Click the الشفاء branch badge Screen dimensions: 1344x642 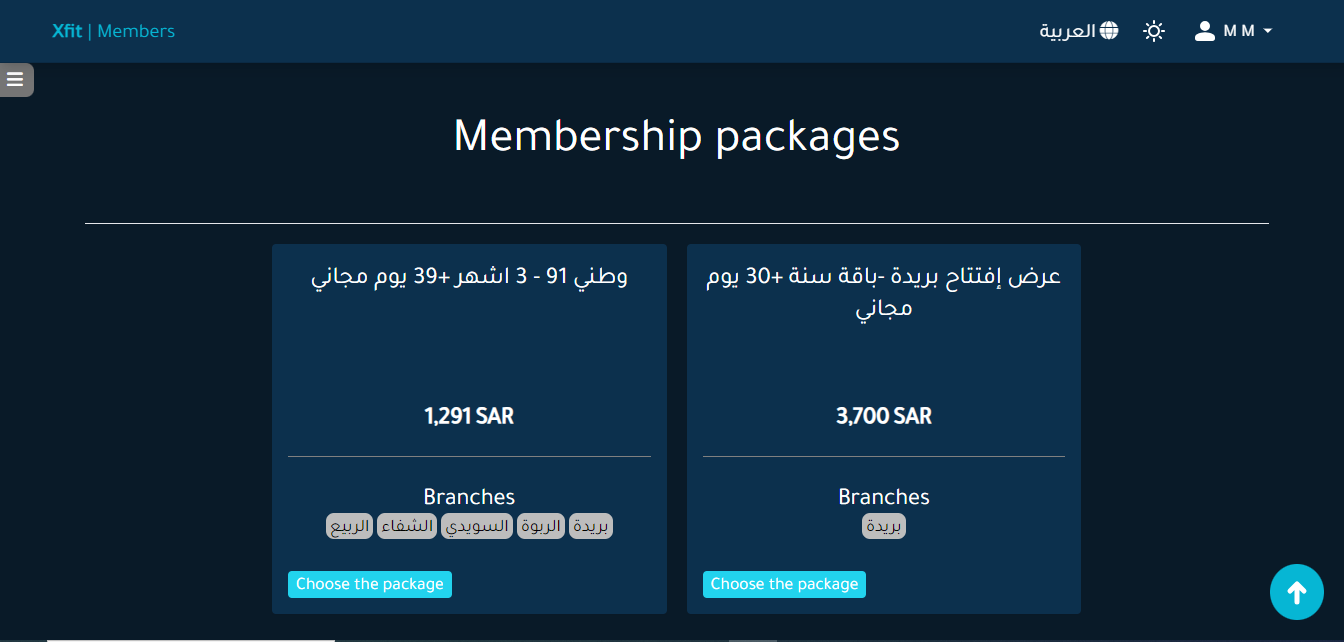pos(407,526)
